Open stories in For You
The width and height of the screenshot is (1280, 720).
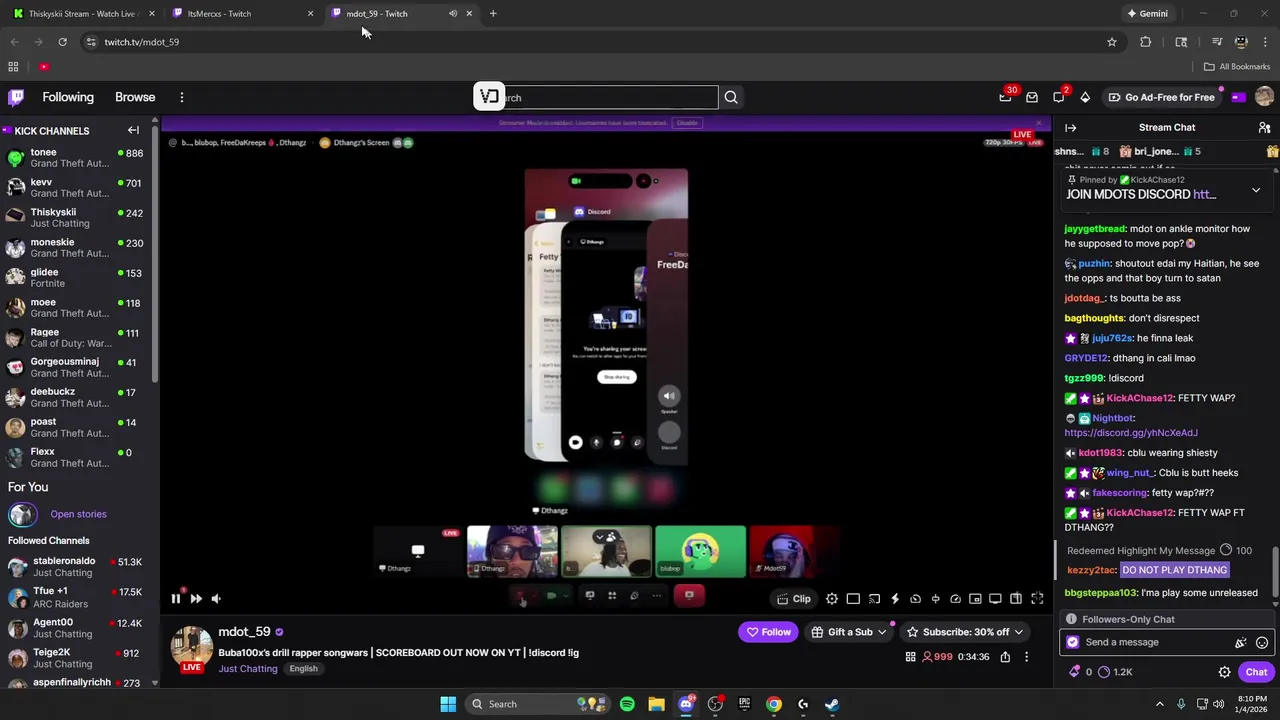tap(78, 514)
